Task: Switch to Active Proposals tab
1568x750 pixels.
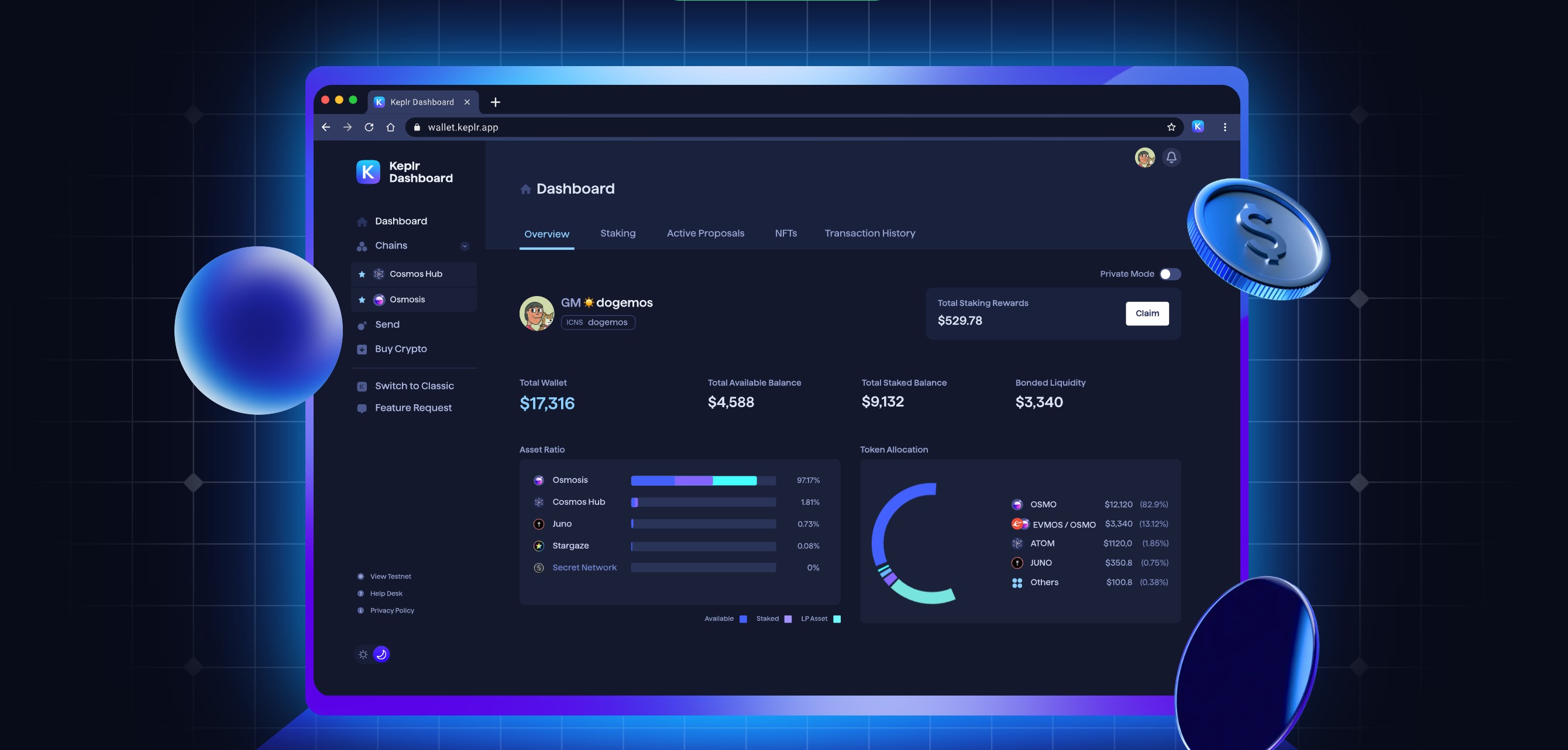Action: pos(706,234)
